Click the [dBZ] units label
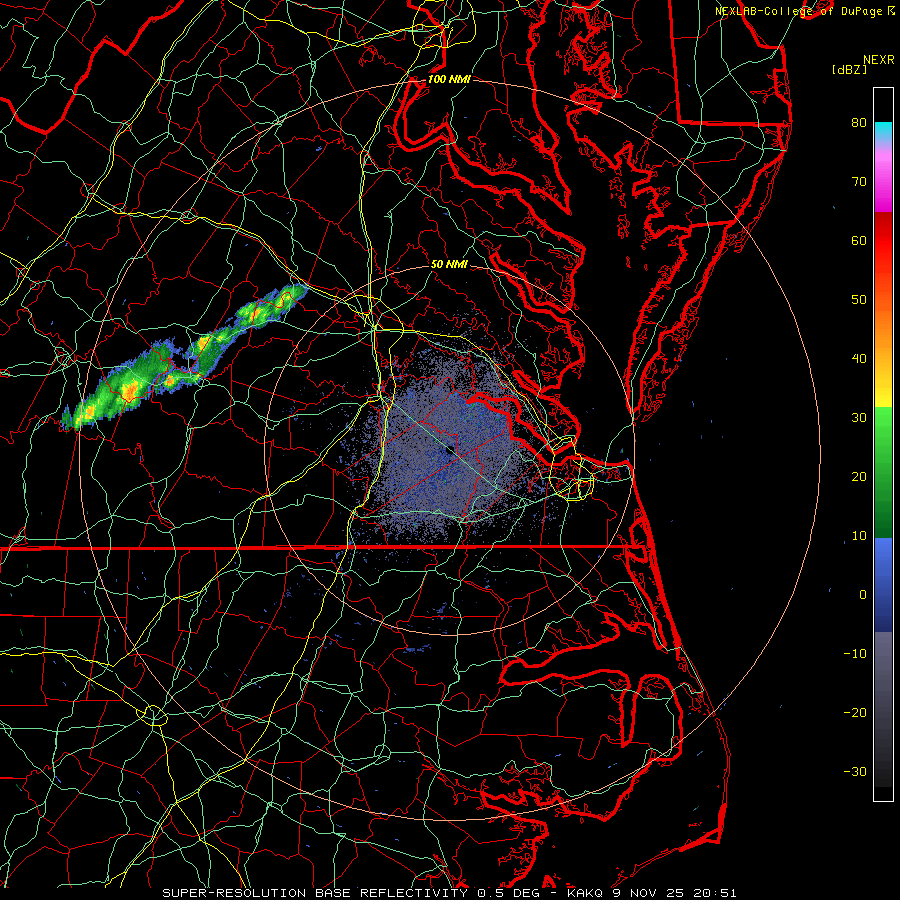This screenshot has width=900, height=900. [x=849, y=69]
